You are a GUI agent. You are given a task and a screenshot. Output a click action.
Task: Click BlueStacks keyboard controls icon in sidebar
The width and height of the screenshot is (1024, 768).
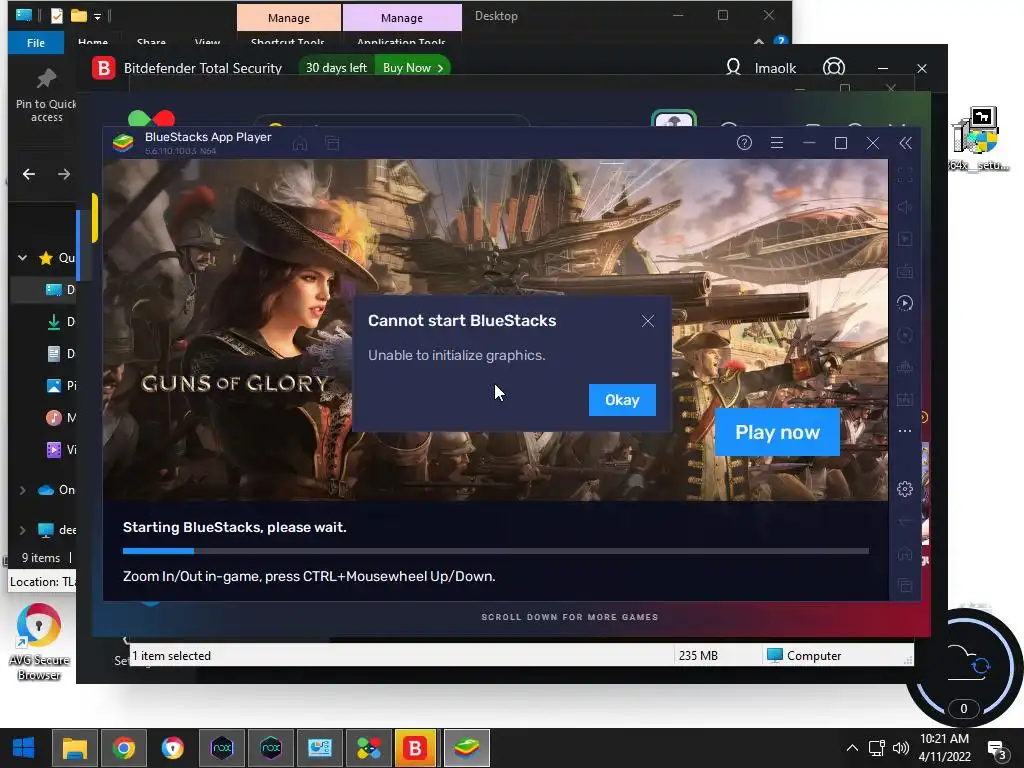pos(904,271)
